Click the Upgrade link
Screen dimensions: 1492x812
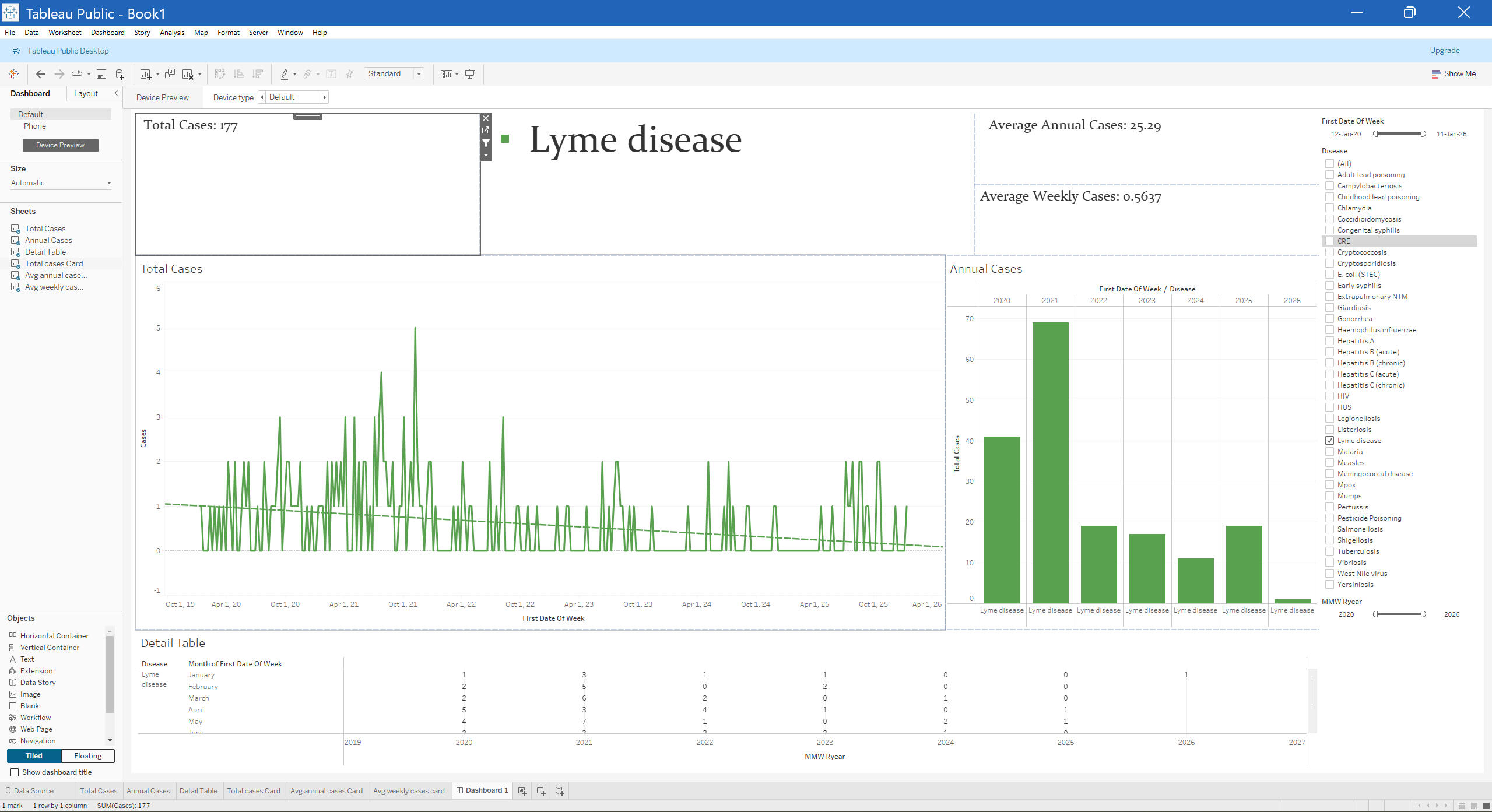coord(1444,51)
